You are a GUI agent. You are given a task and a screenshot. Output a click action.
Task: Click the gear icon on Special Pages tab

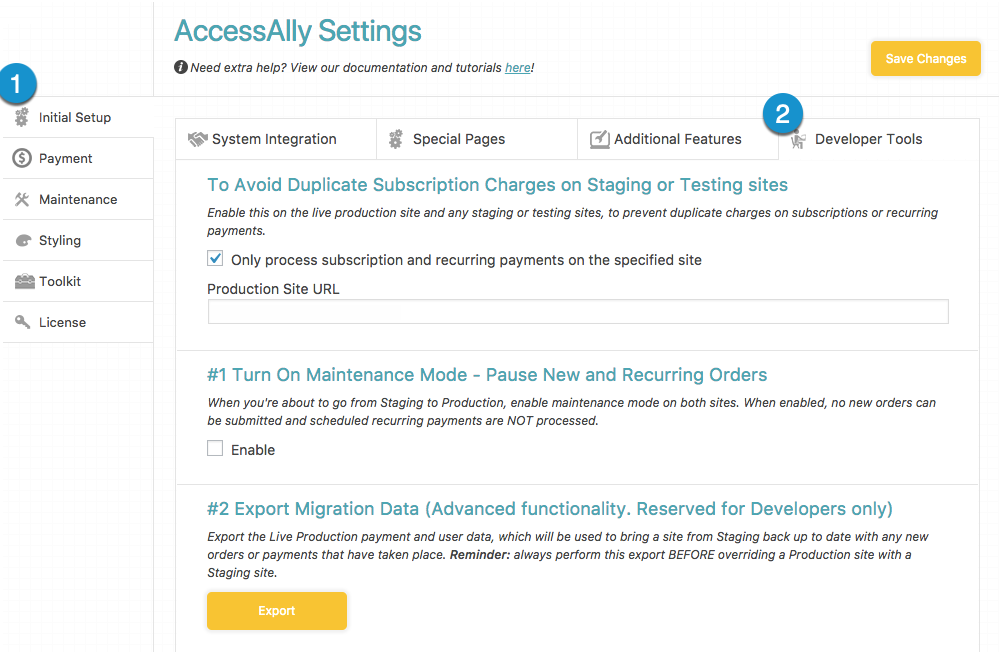click(x=396, y=139)
